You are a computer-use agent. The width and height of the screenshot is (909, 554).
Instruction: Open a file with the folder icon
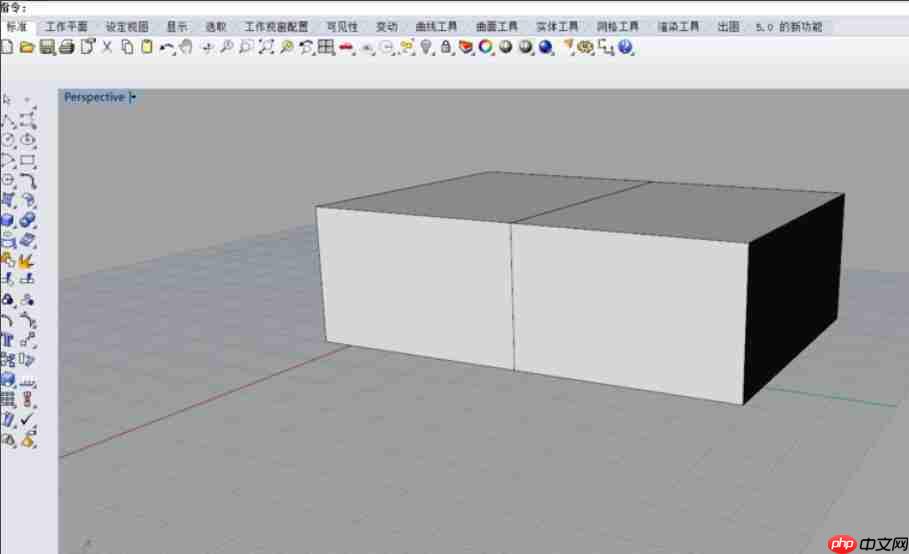(x=27, y=47)
